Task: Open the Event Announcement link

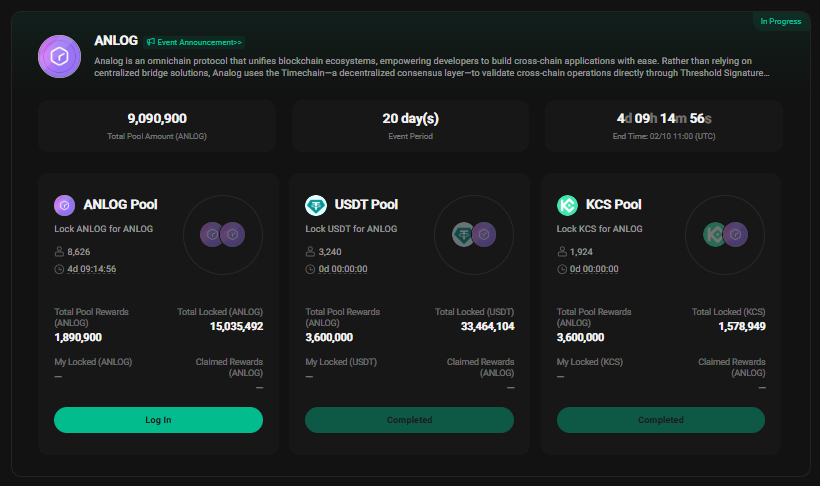Action: pos(195,42)
